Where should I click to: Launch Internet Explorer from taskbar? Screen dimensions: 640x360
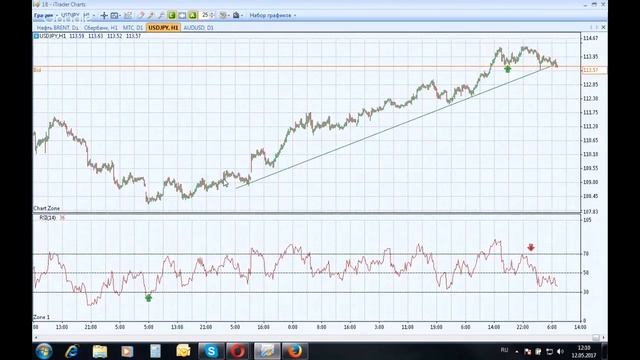pyautogui.click(x=72, y=351)
